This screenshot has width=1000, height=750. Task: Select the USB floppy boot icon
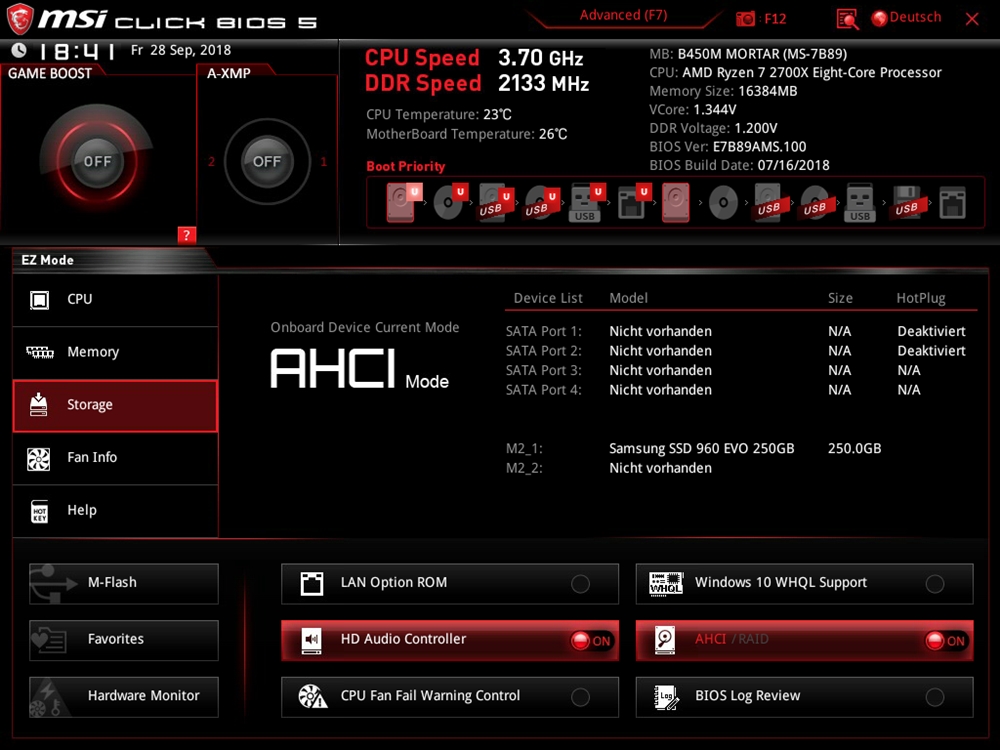click(906, 202)
